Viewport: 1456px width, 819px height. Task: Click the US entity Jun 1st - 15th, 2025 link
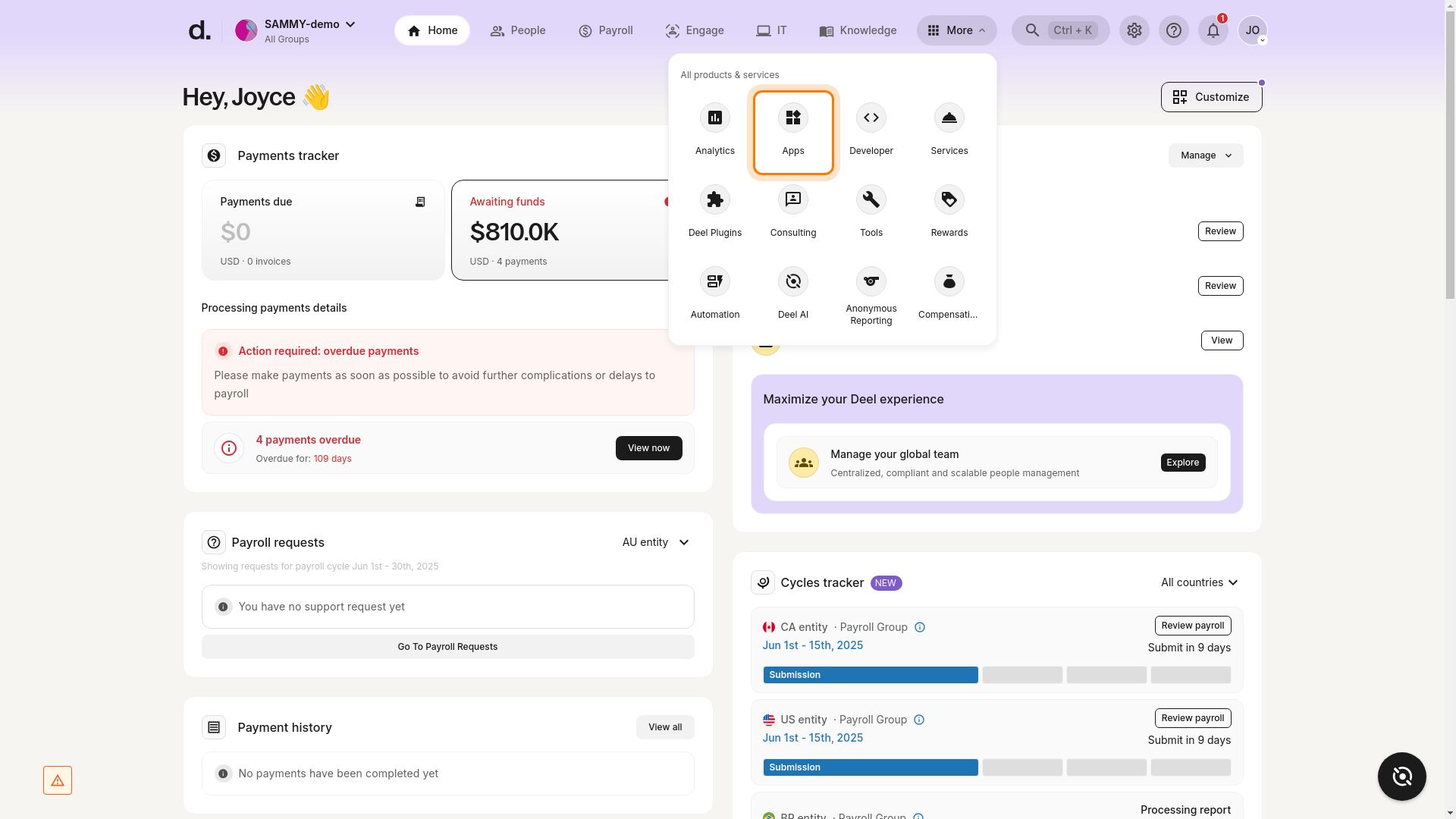[x=812, y=738]
